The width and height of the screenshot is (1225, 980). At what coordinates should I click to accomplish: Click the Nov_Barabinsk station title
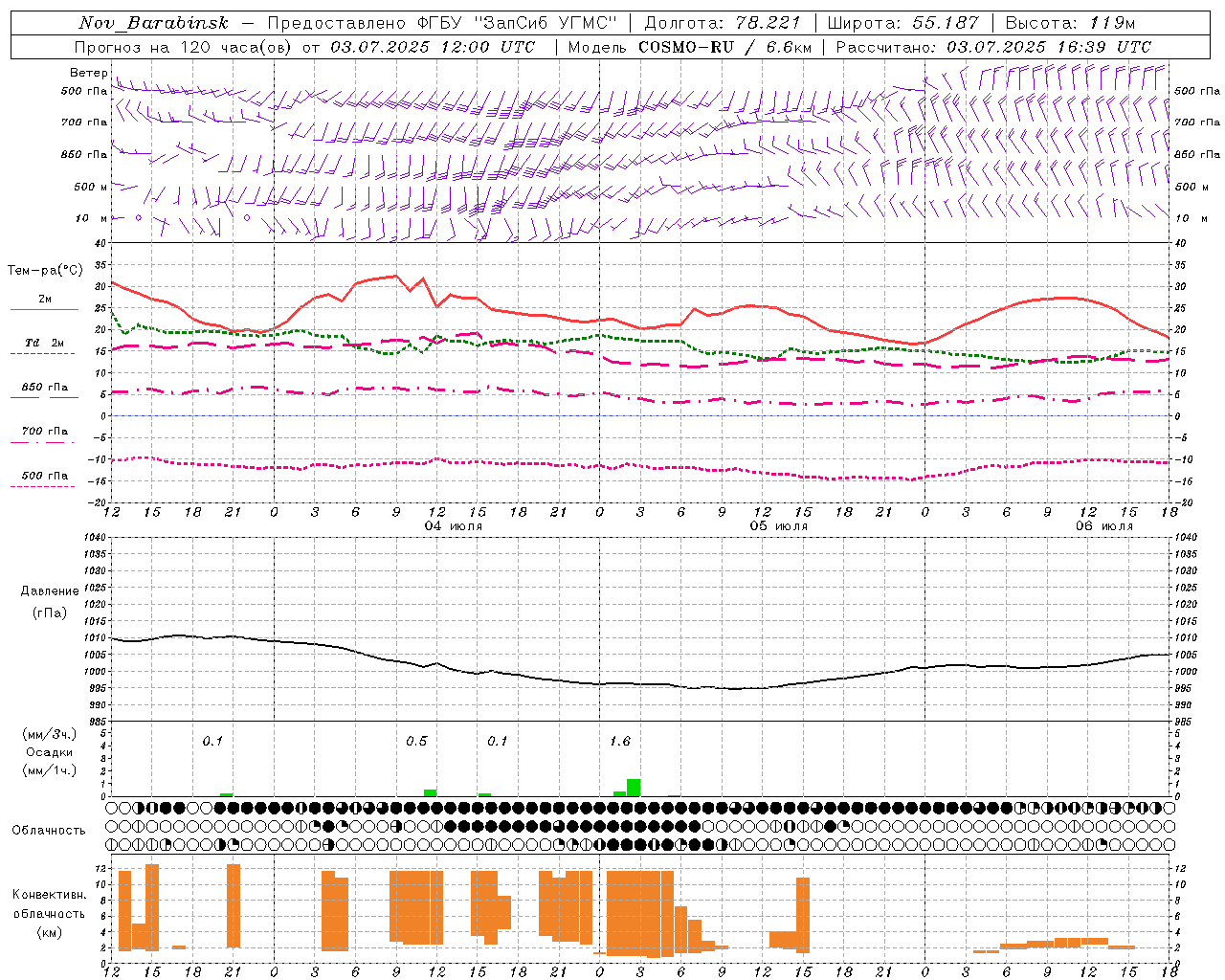(x=154, y=23)
